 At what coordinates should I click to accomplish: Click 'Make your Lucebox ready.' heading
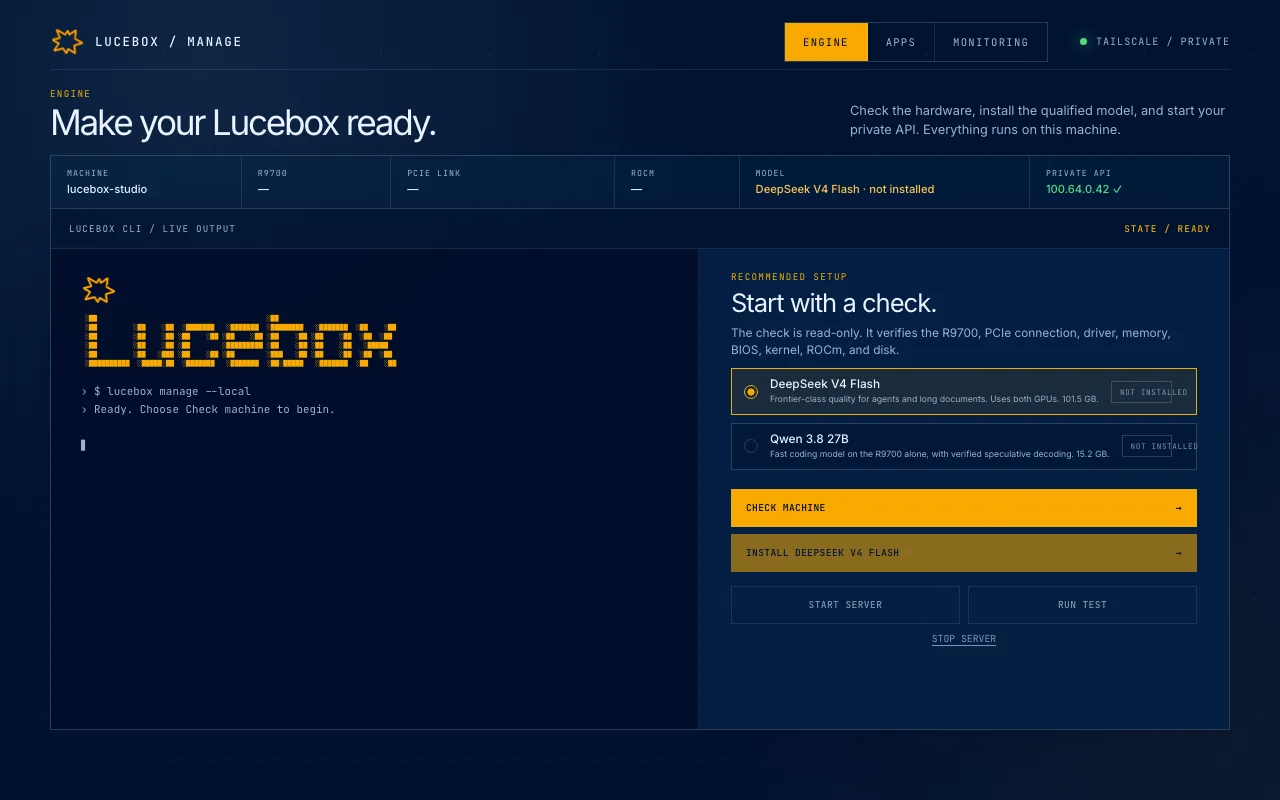coord(243,123)
